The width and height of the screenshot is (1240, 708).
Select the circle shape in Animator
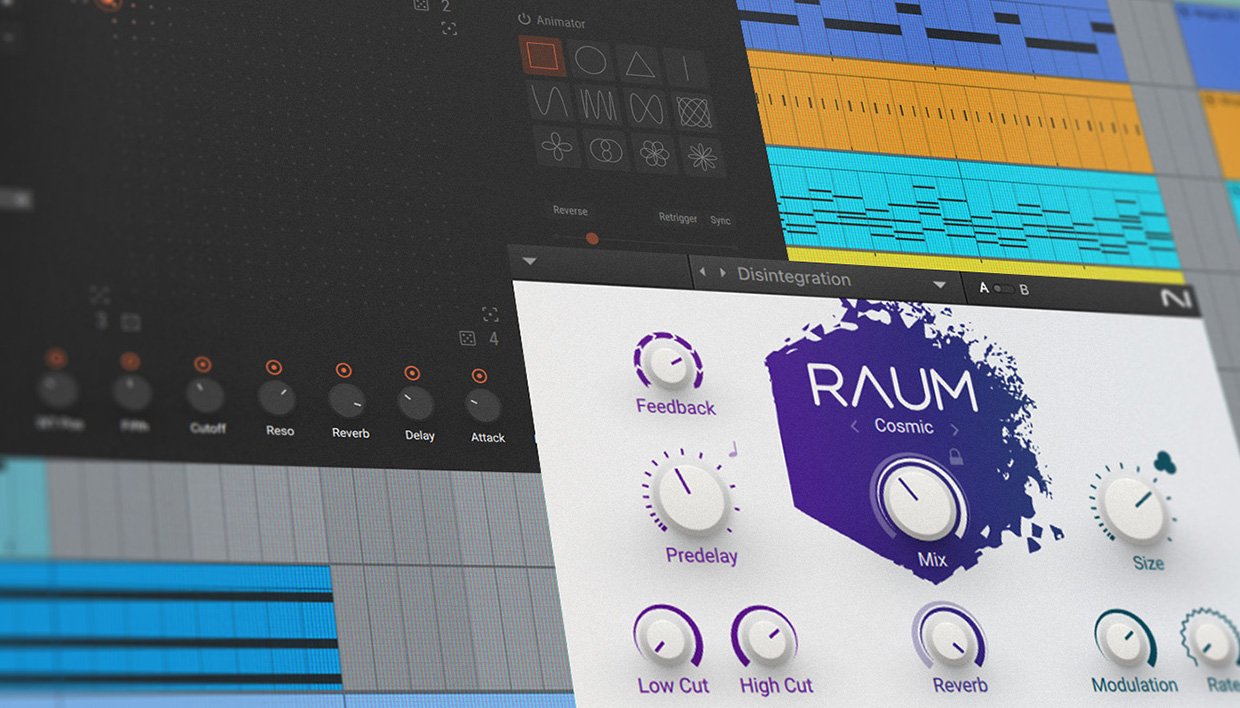[x=591, y=60]
